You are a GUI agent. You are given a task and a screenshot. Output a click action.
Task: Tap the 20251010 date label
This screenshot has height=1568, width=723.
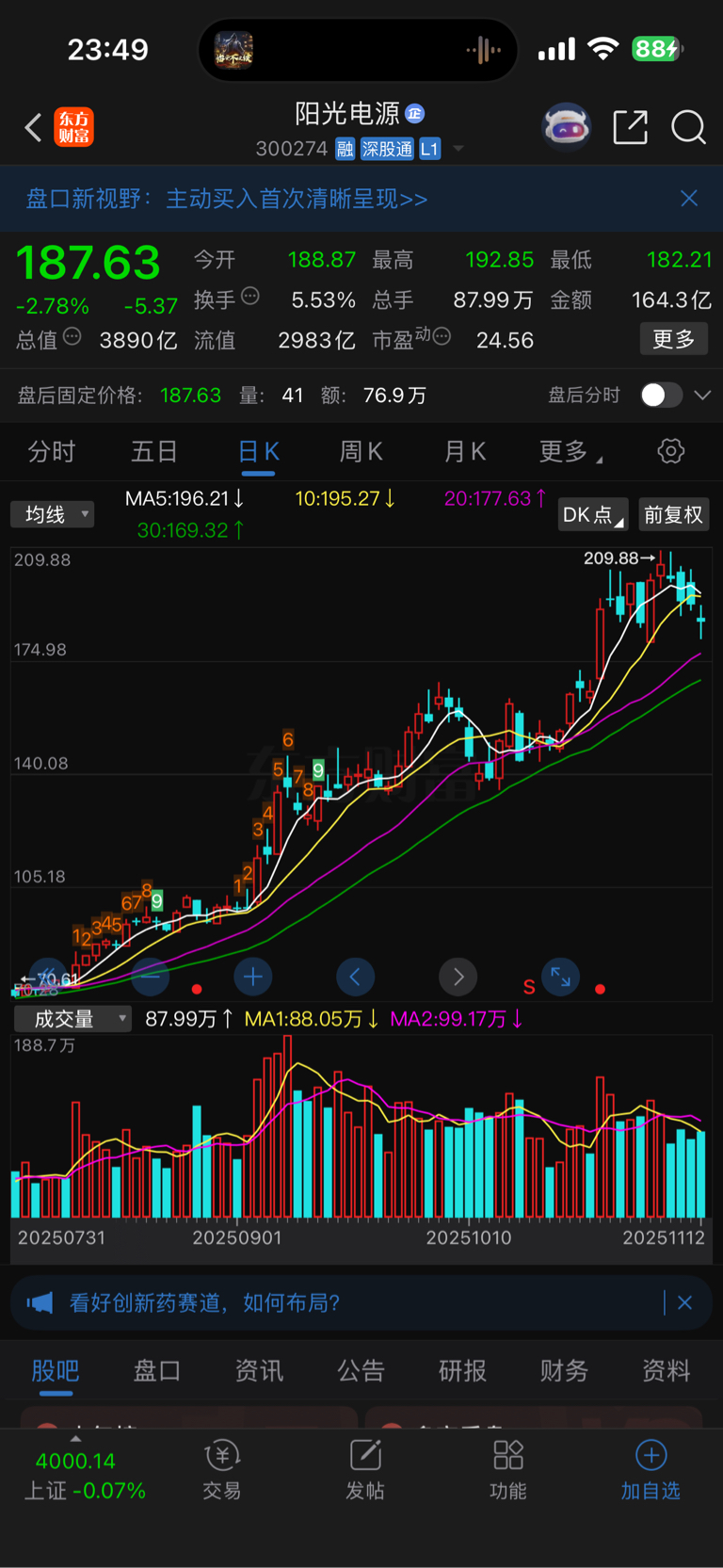click(469, 1237)
